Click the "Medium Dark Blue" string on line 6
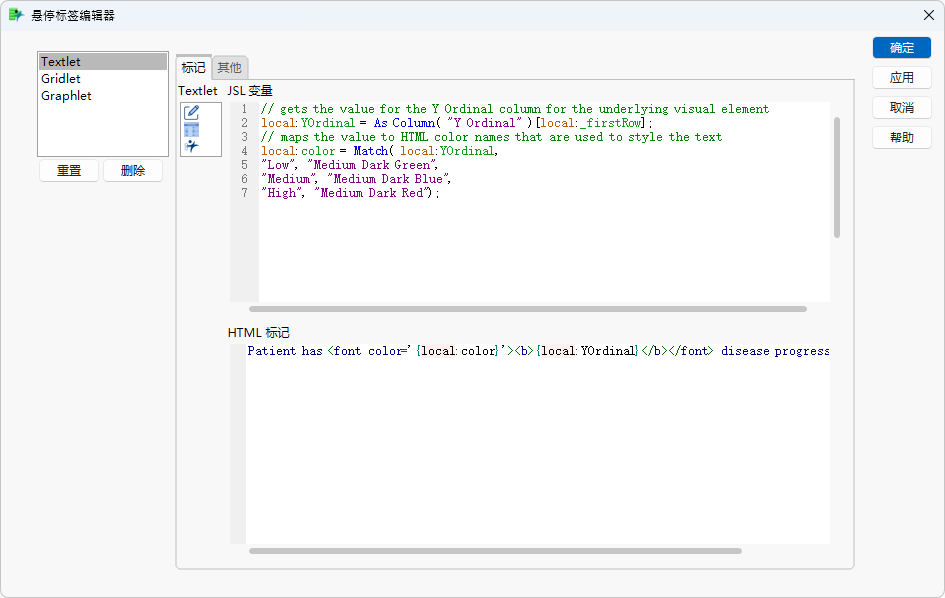The width and height of the screenshot is (945, 598). click(389, 178)
